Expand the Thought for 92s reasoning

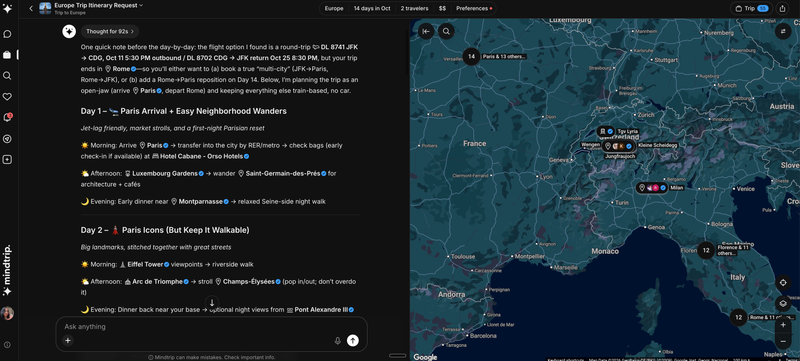tap(110, 31)
